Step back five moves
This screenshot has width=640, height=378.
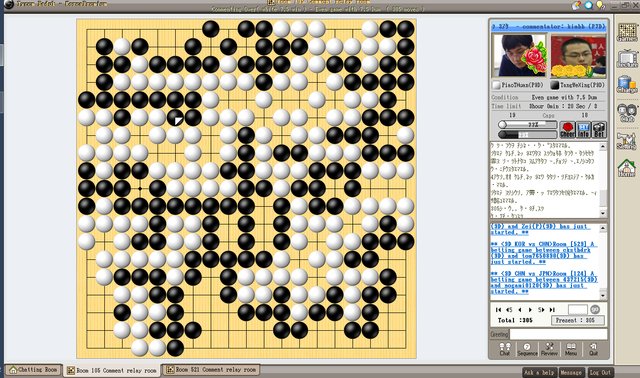tap(509, 310)
